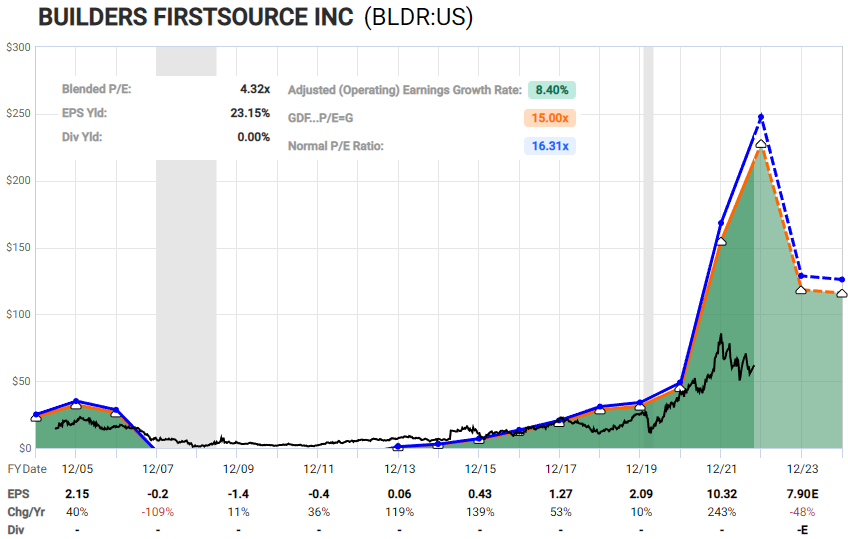Click the blue peak data point near $250
This screenshot has height=539, width=848.
click(761, 117)
